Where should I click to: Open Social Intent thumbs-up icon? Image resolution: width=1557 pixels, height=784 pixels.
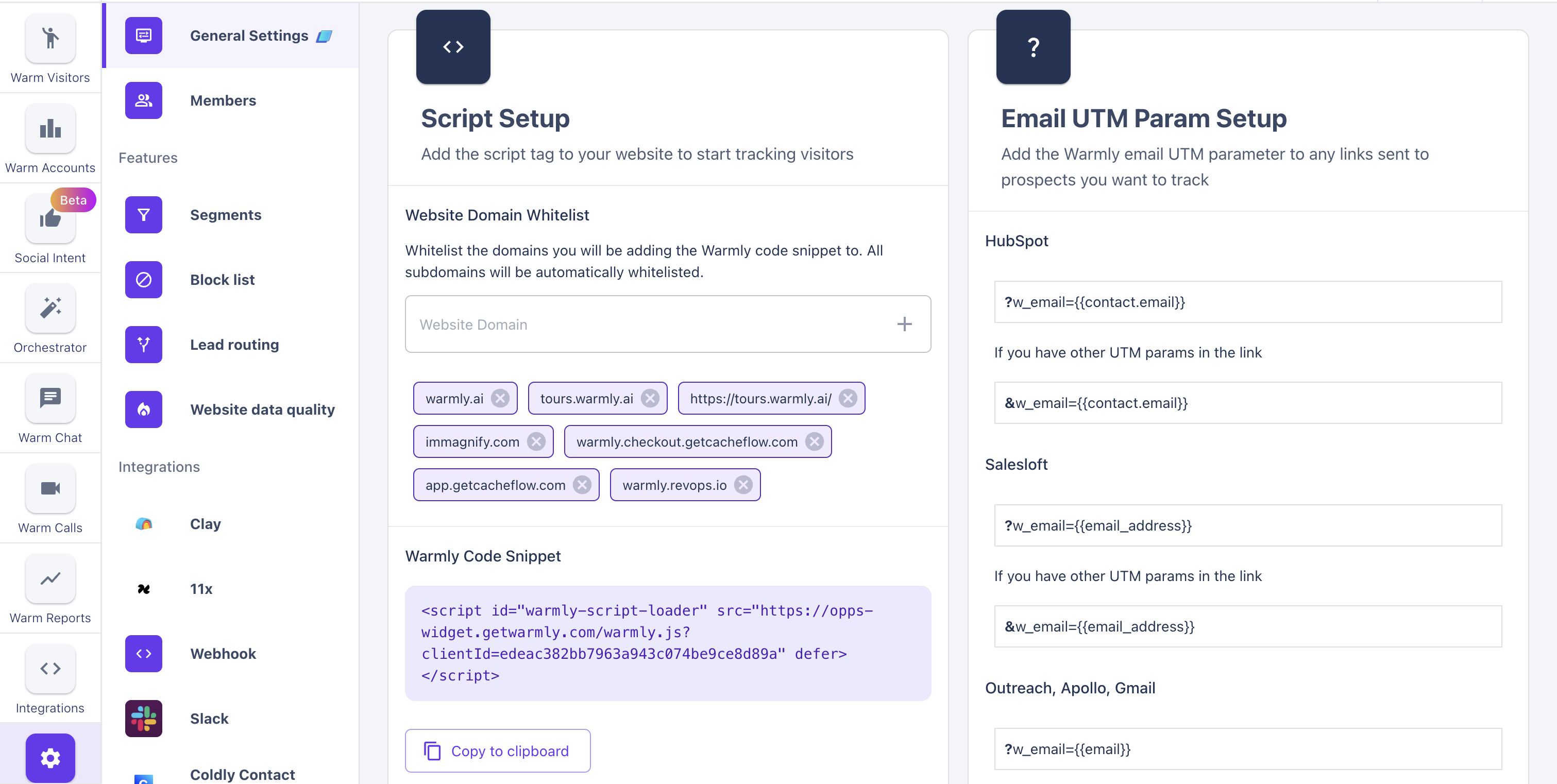coord(50,219)
